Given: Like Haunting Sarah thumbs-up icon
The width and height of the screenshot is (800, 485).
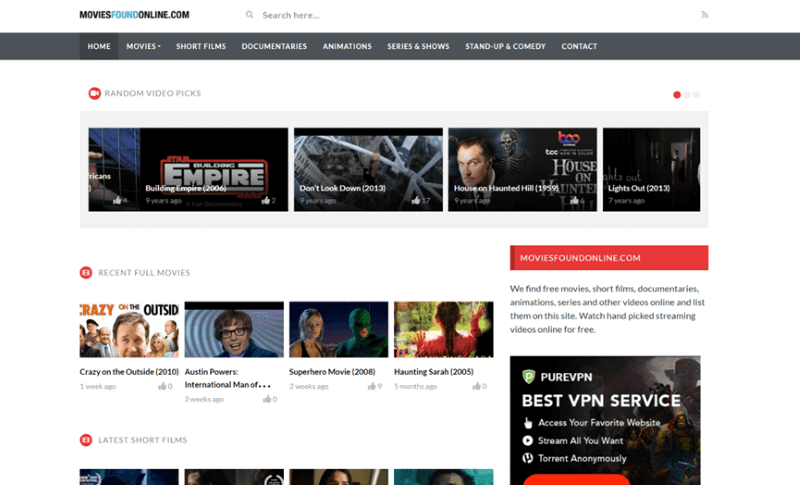Looking at the screenshot, I should pyautogui.click(x=477, y=386).
